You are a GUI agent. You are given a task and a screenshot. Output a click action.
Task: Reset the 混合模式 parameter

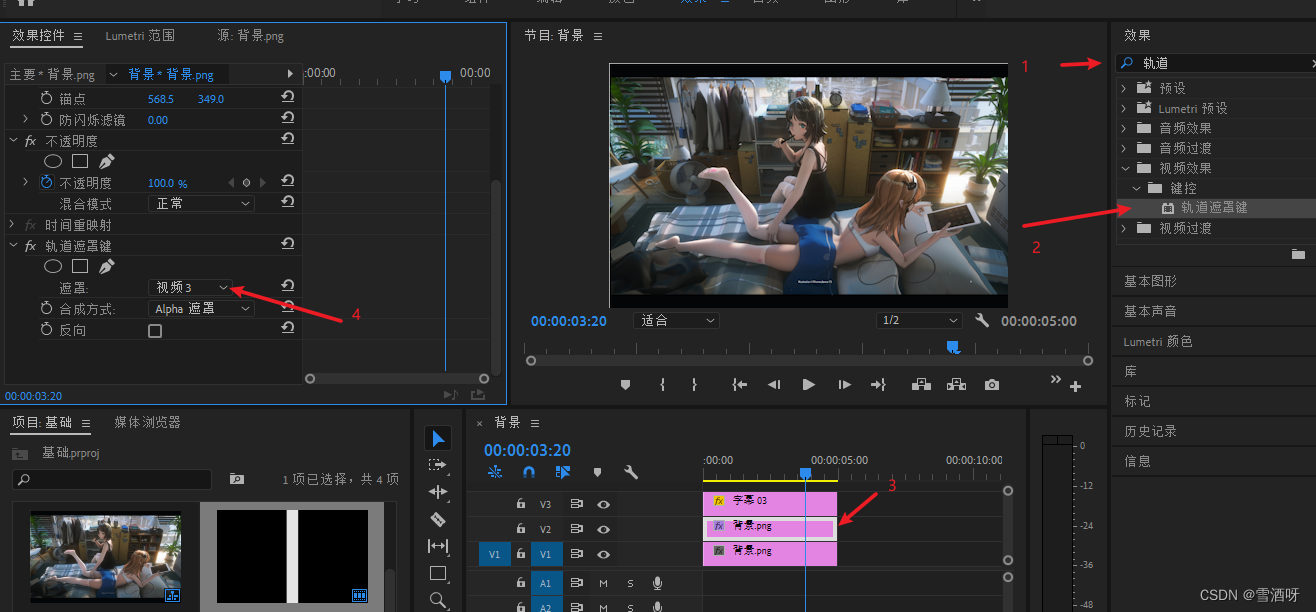tap(287, 203)
